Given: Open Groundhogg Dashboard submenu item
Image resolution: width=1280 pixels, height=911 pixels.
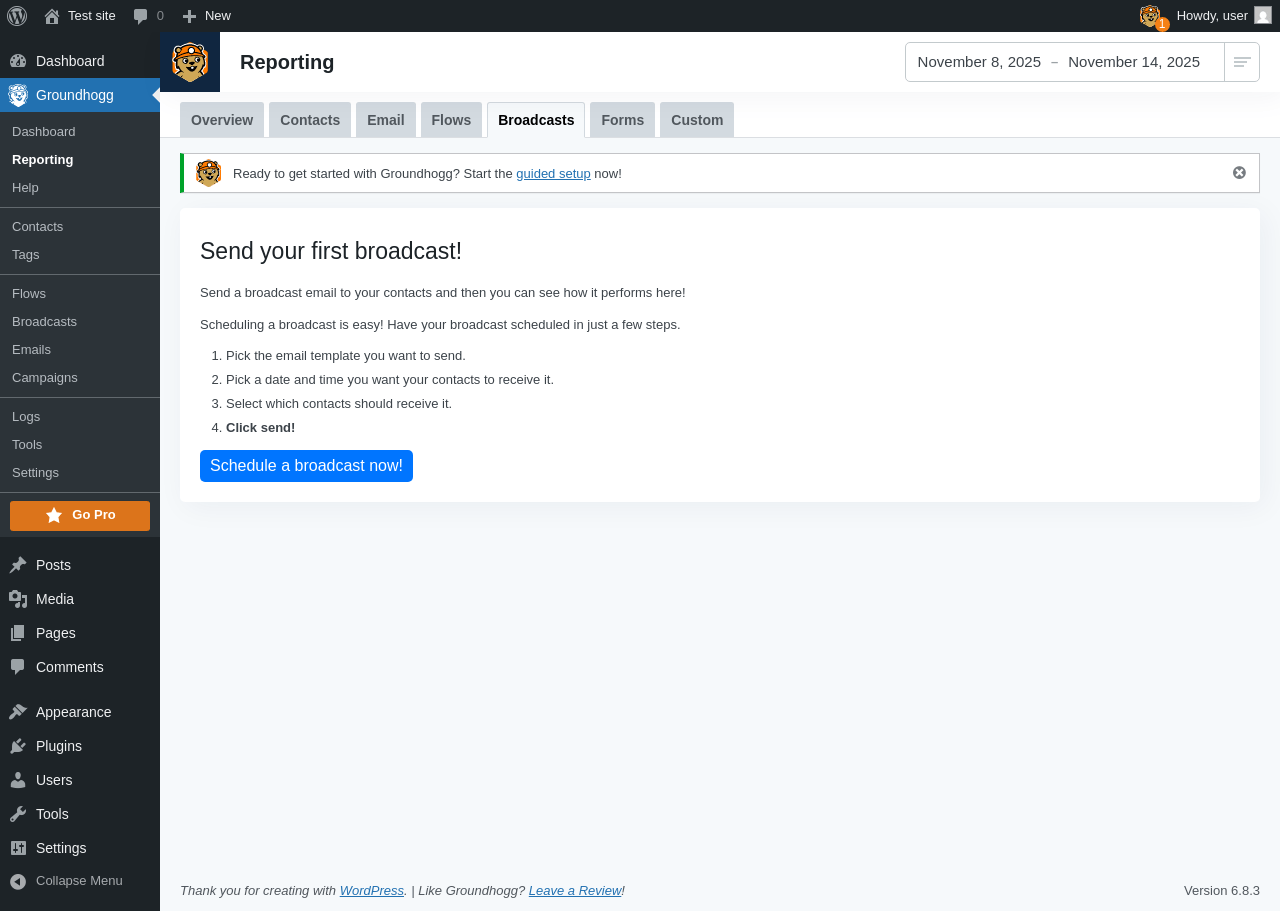Looking at the screenshot, I should point(44,131).
